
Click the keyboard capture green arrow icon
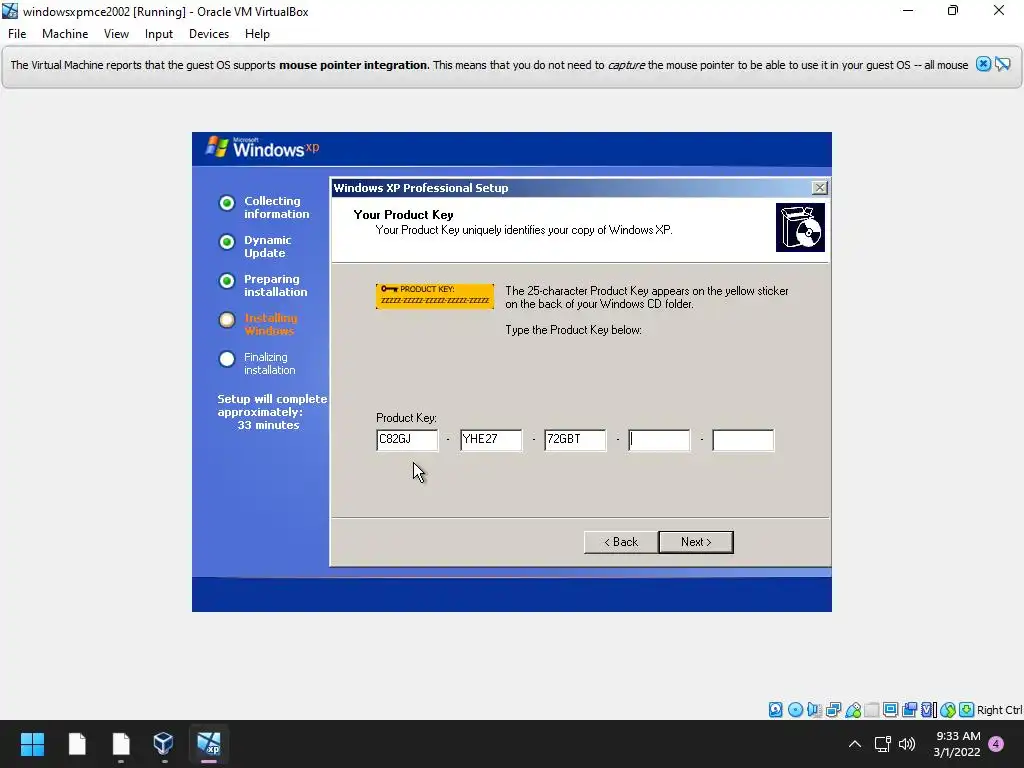pyautogui.click(x=967, y=709)
